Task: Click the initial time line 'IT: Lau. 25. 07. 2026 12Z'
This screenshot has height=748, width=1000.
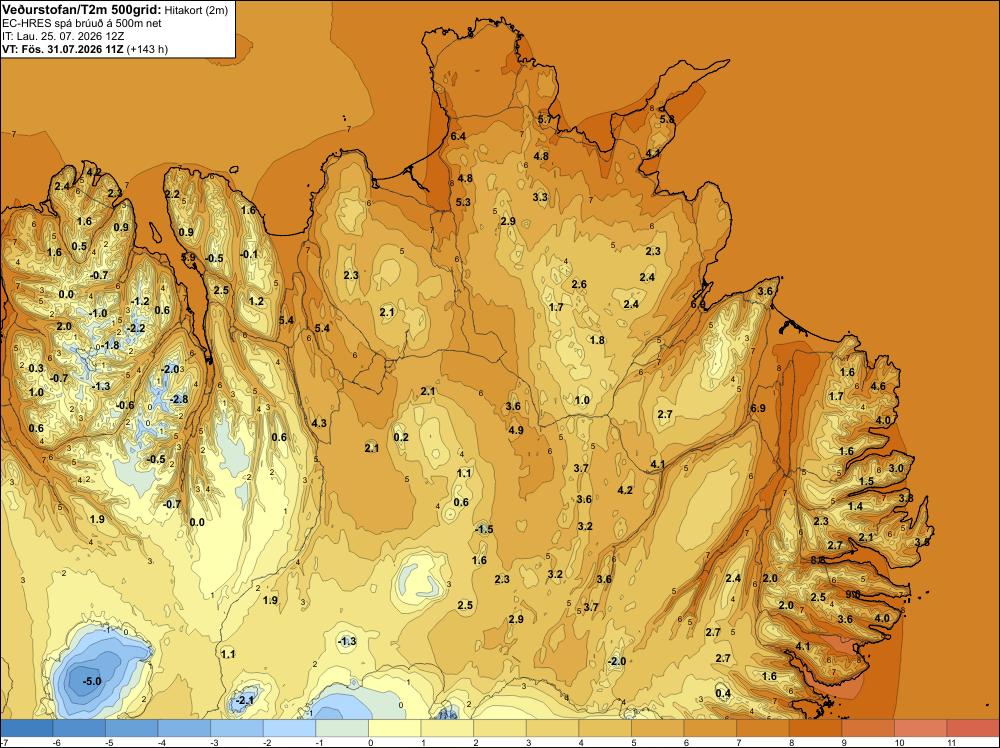Action: tap(63, 36)
